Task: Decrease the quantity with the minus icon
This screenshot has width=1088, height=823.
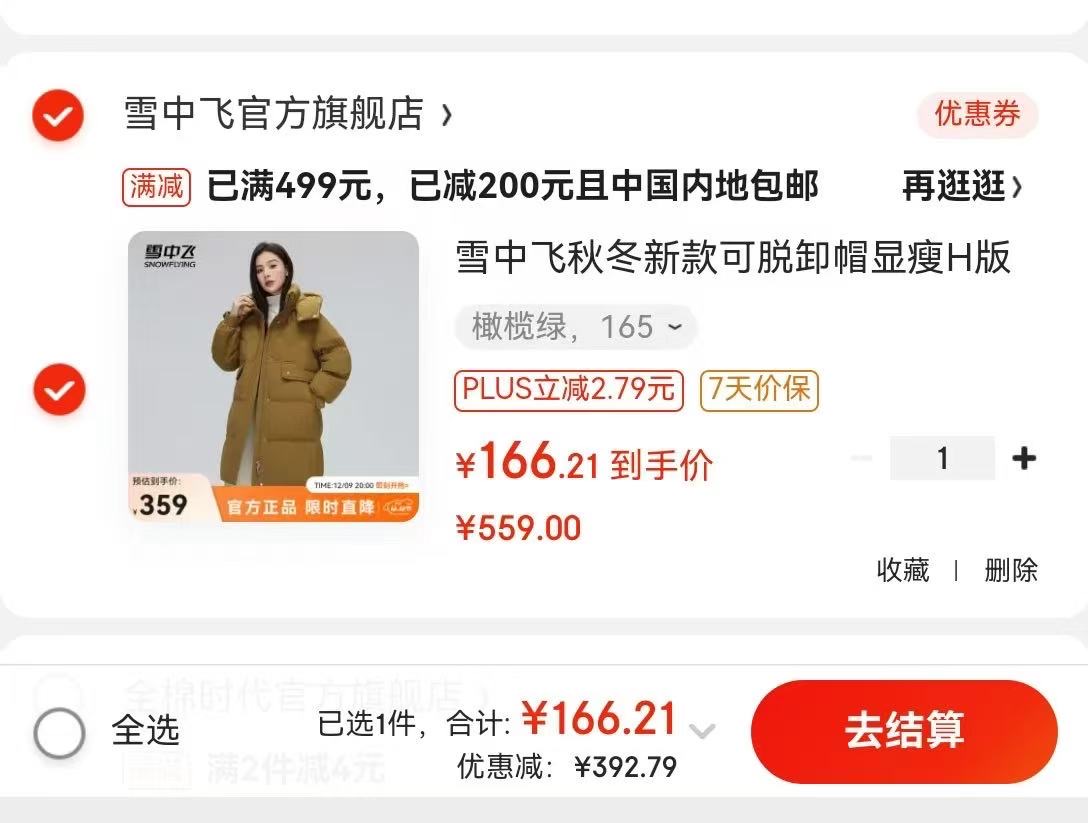Action: (861, 458)
